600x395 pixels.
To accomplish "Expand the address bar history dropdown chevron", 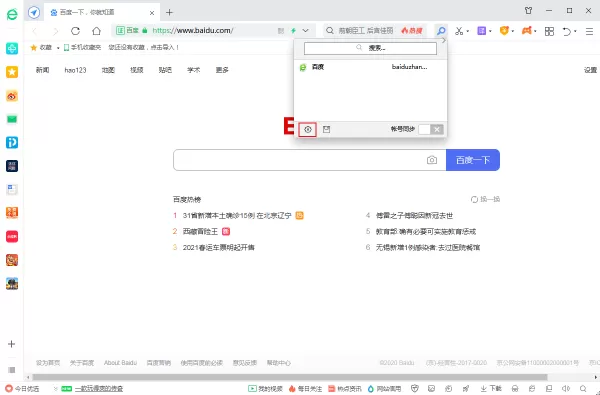I will point(305,31).
